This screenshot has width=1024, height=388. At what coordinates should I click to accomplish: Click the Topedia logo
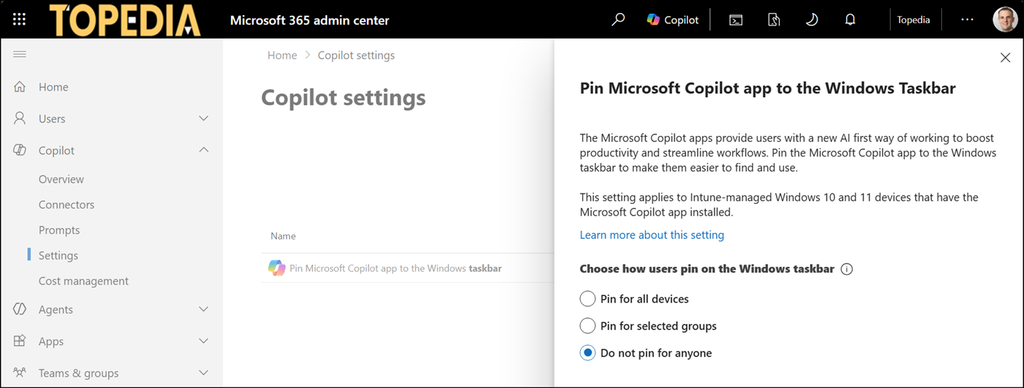tap(125, 20)
